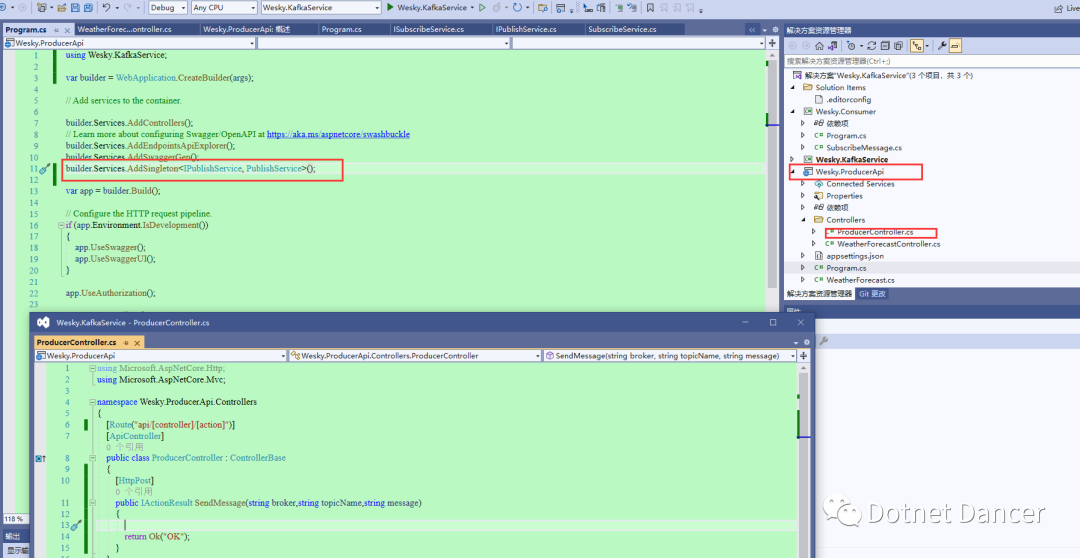This screenshot has height=558, width=1080.
Task: Toggle nested-files view button in Solution Explorer
Action: [917, 45]
